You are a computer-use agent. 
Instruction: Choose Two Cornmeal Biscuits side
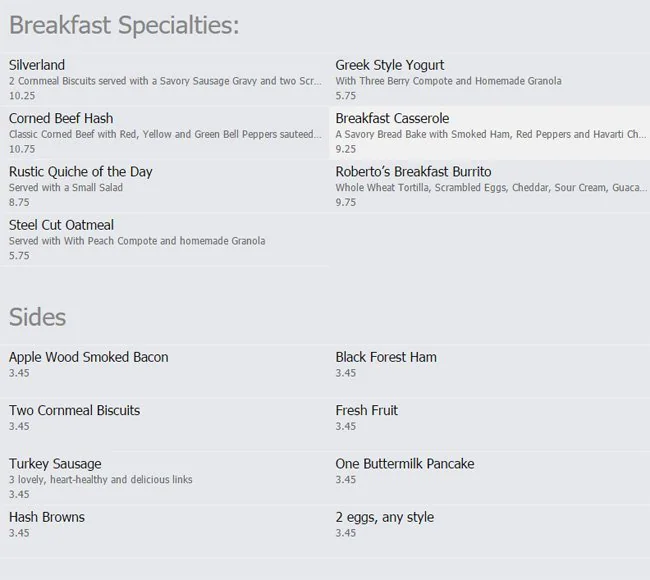click(x=75, y=410)
